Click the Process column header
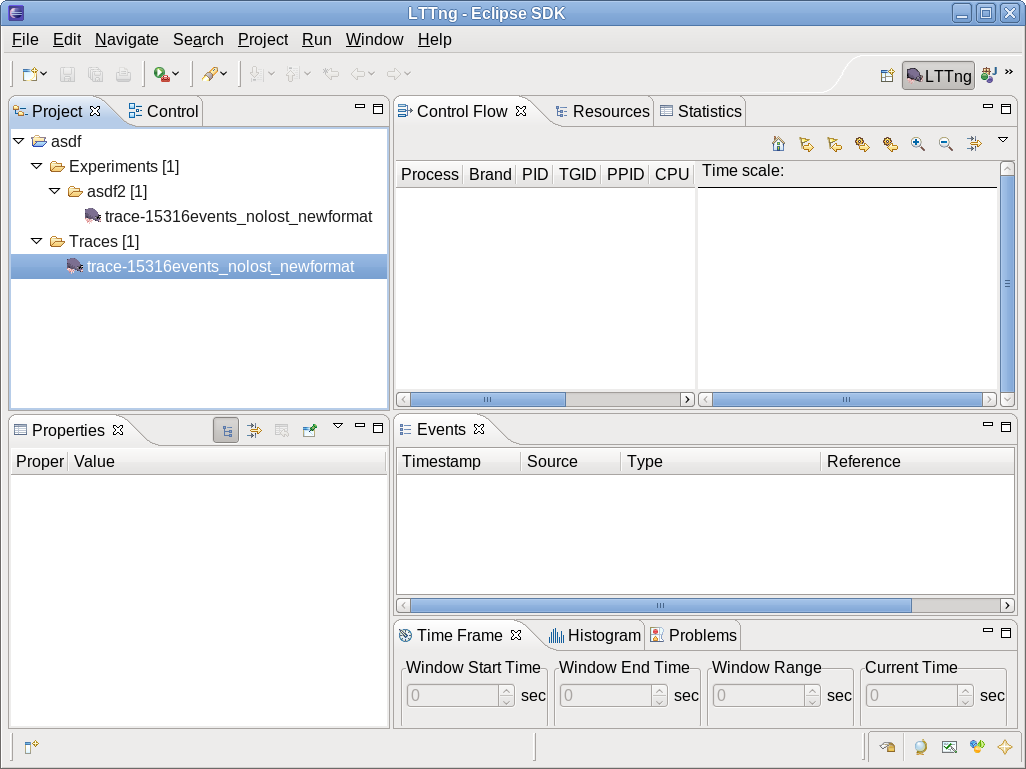1026x769 pixels. click(x=430, y=175)
